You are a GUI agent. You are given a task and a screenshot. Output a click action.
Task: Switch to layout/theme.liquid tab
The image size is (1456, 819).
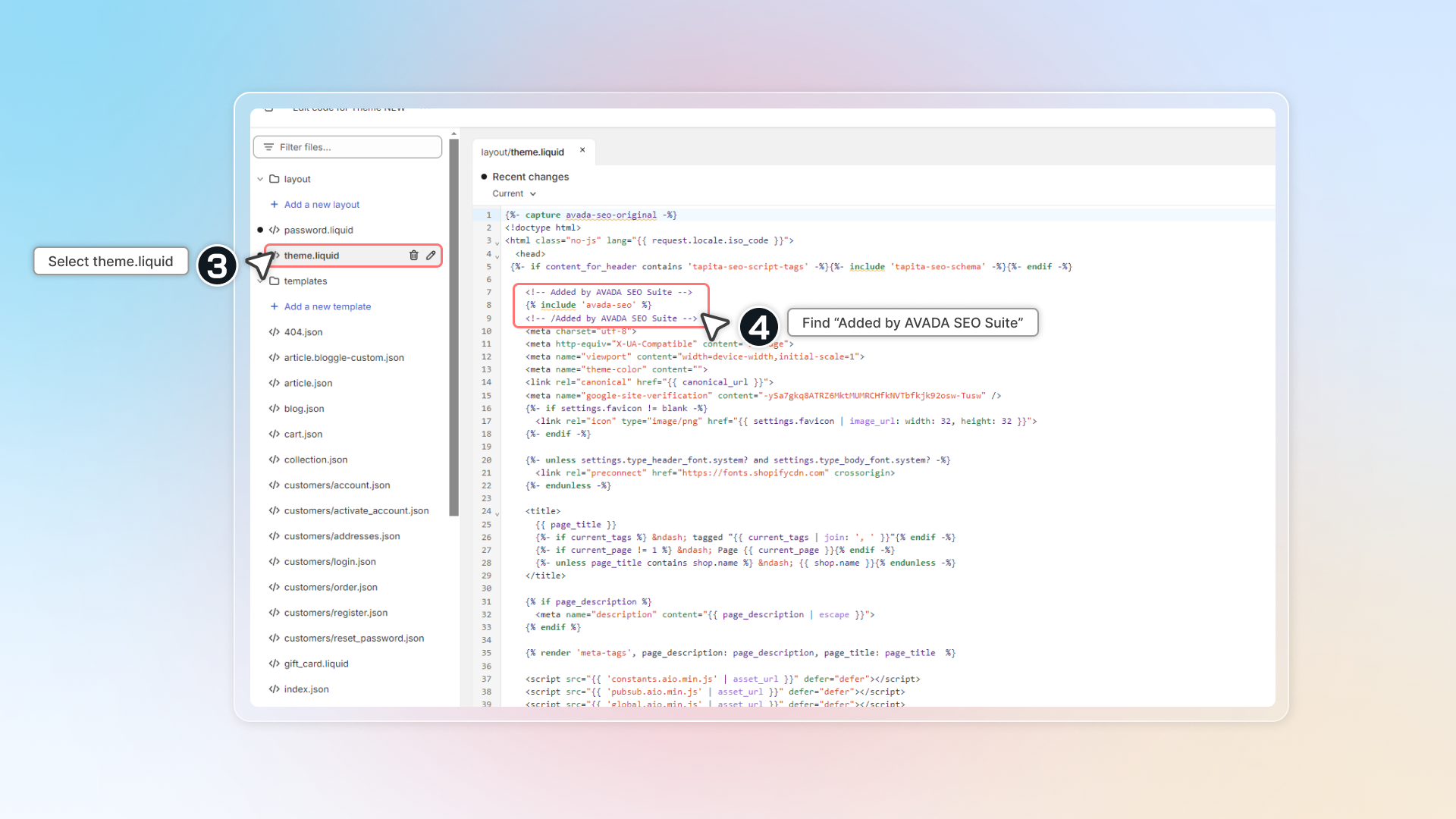click(x=522, y=152)
